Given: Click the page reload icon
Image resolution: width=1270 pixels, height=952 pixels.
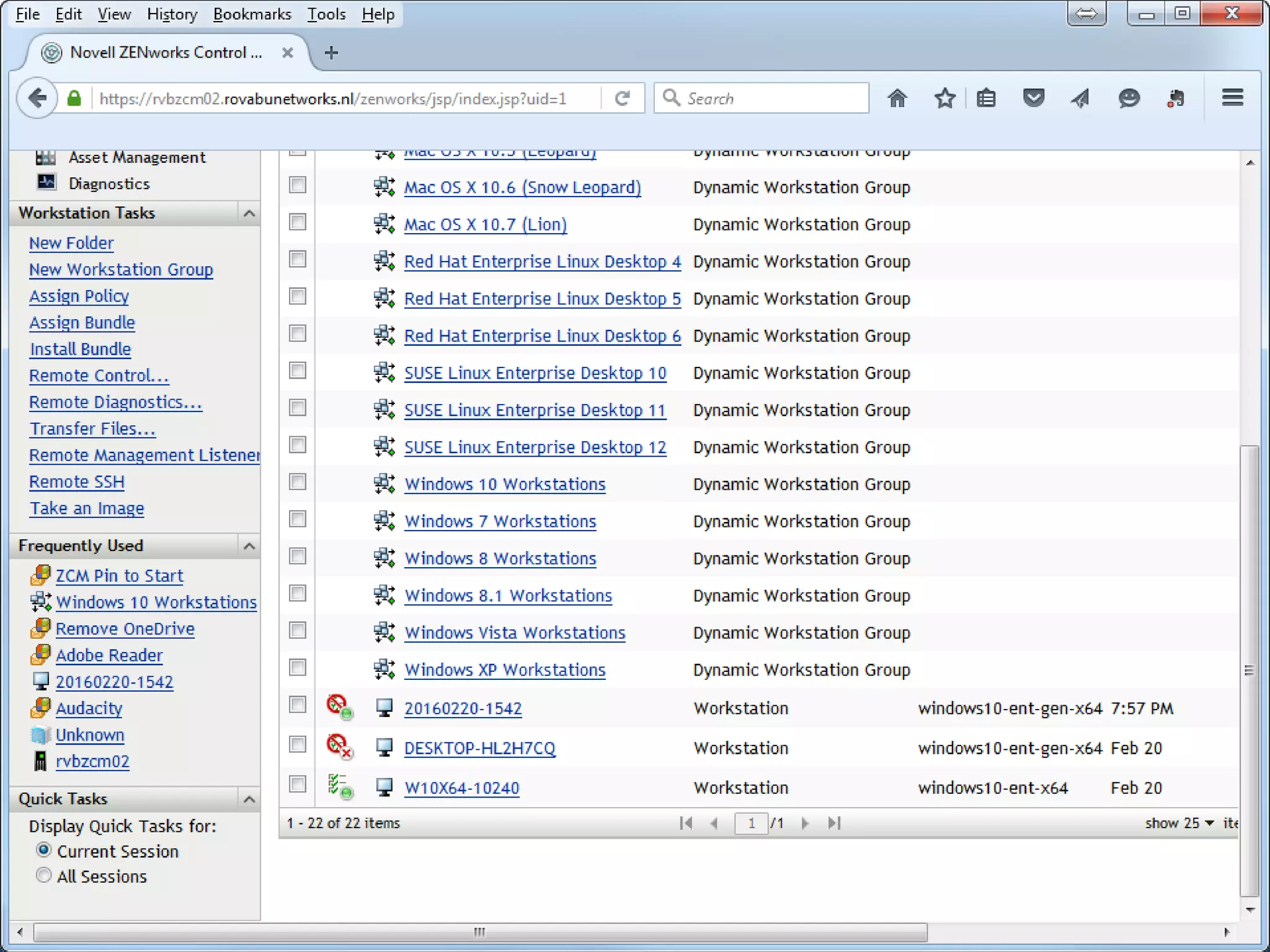Looking at the screenshot, I should (623, 98).
